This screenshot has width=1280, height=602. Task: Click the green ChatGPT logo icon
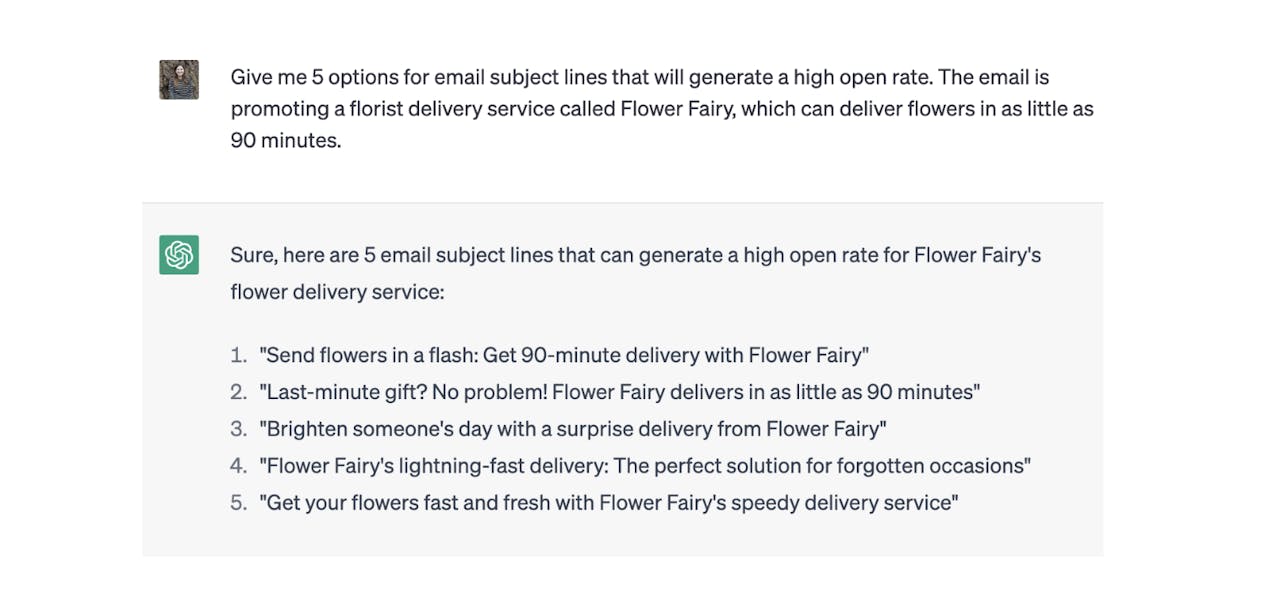[x=179, y=255]
